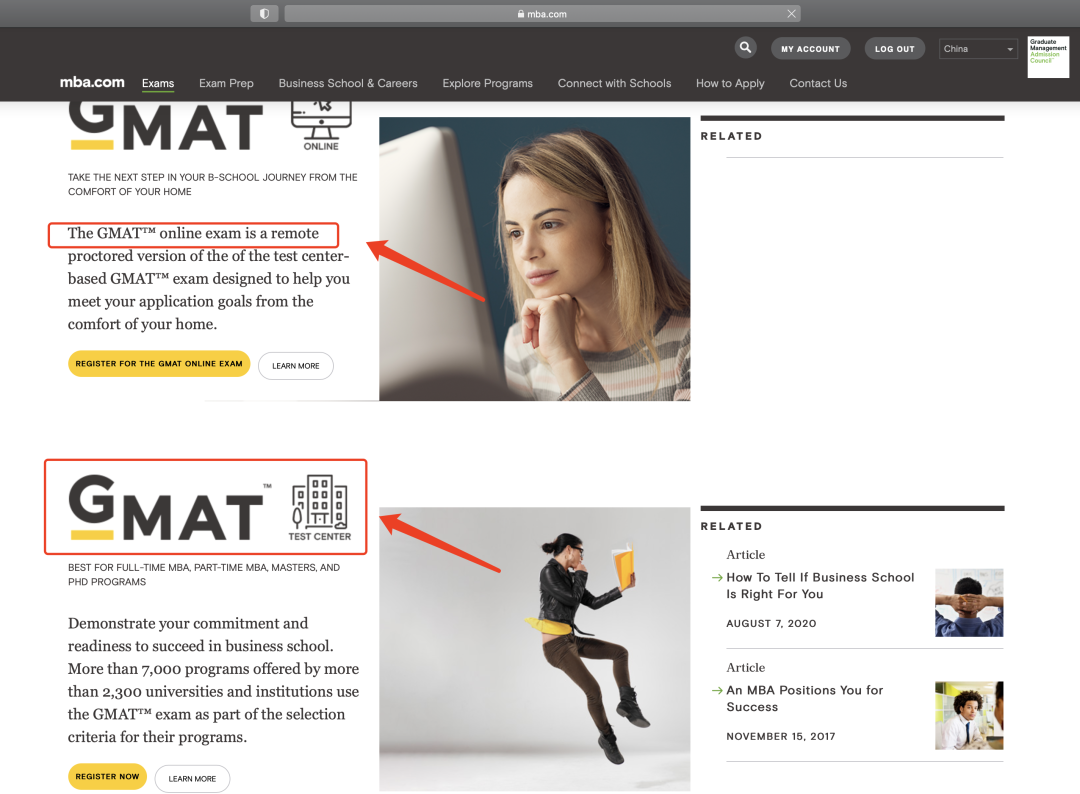The width and height of the screenshot is (1080, 794).
Task: Click the search magnifier icon
Action: coord(745,48)
